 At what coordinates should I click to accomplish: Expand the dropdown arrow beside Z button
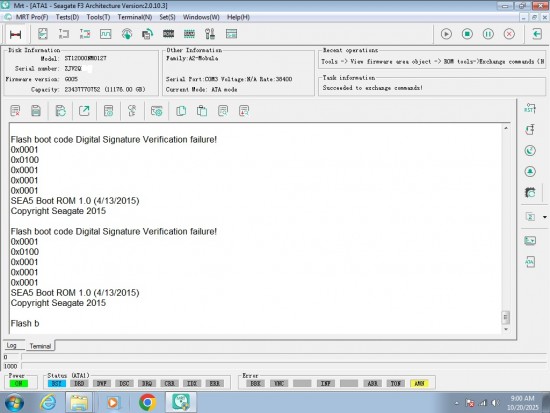[x=545, y=217]
